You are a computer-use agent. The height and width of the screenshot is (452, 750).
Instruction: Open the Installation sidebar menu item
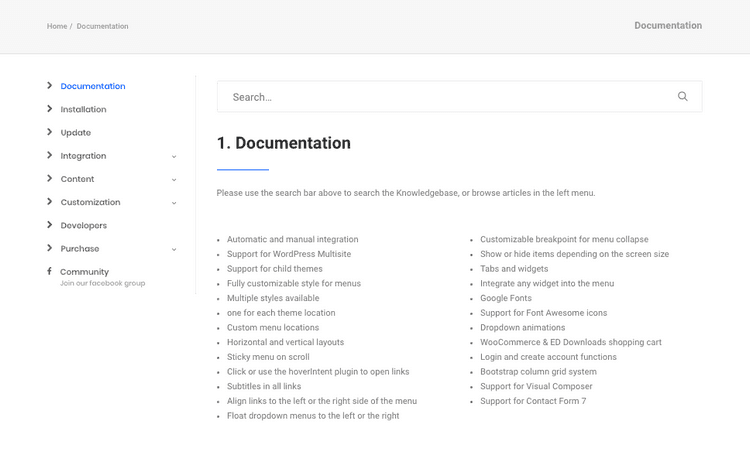83,110
